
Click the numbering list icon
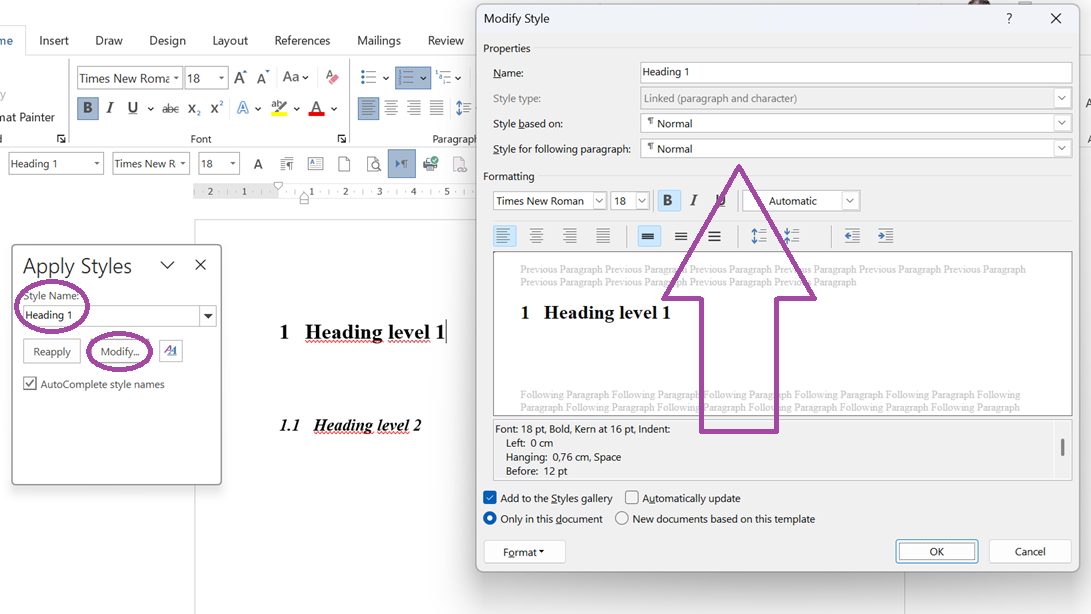406,77
